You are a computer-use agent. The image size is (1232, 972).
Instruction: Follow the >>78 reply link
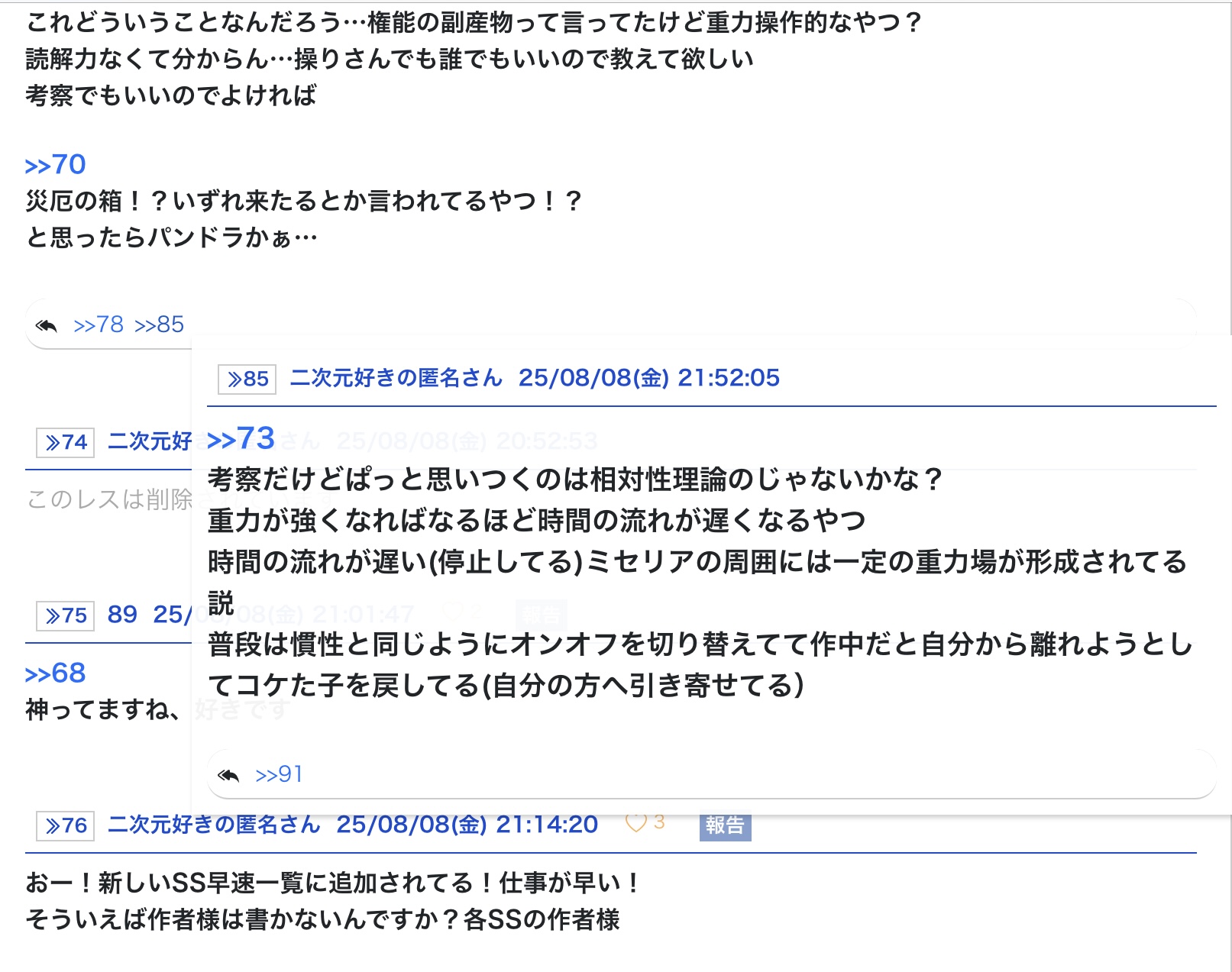click(x=99, y=325)
